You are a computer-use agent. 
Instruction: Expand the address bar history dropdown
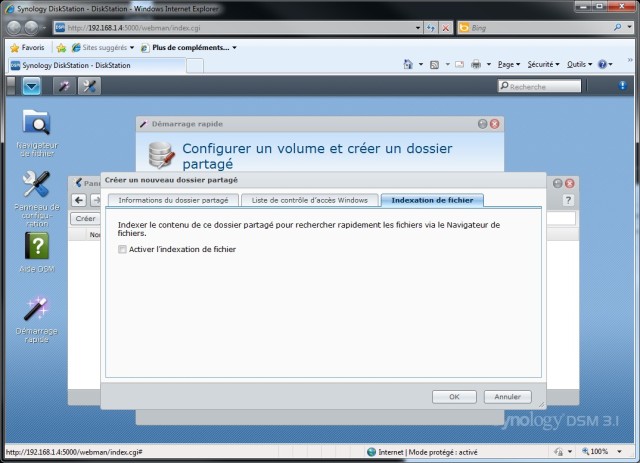coord(418,28)
